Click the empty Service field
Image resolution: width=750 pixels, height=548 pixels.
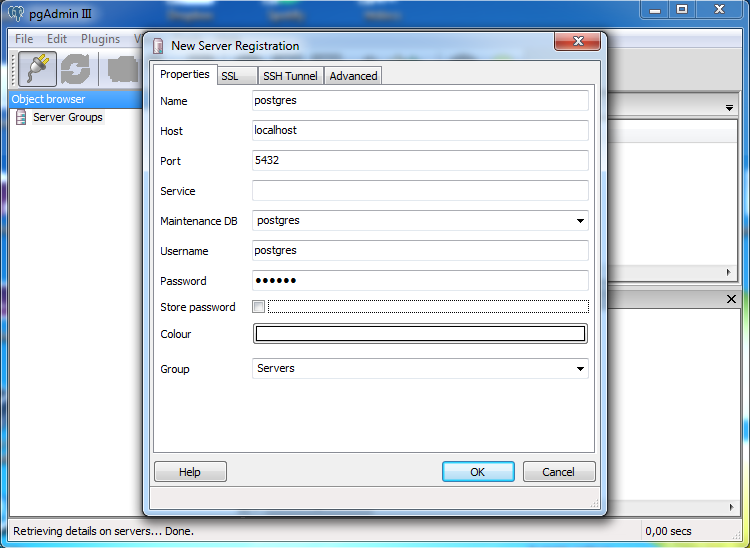coord(420,190)
